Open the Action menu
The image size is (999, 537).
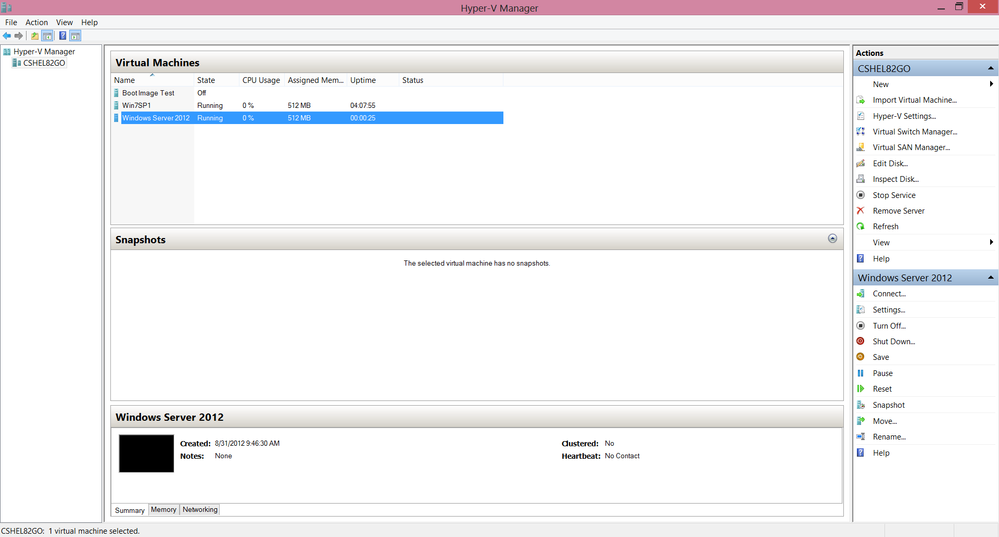pos(36,22)
